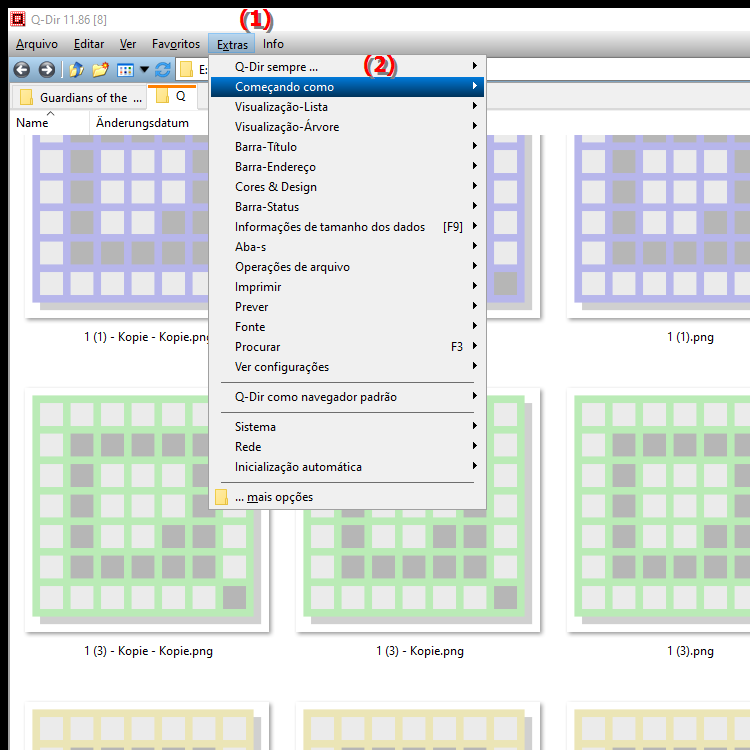
Task: Switch to the Q folder tab
Action: (x=172, y=97)
